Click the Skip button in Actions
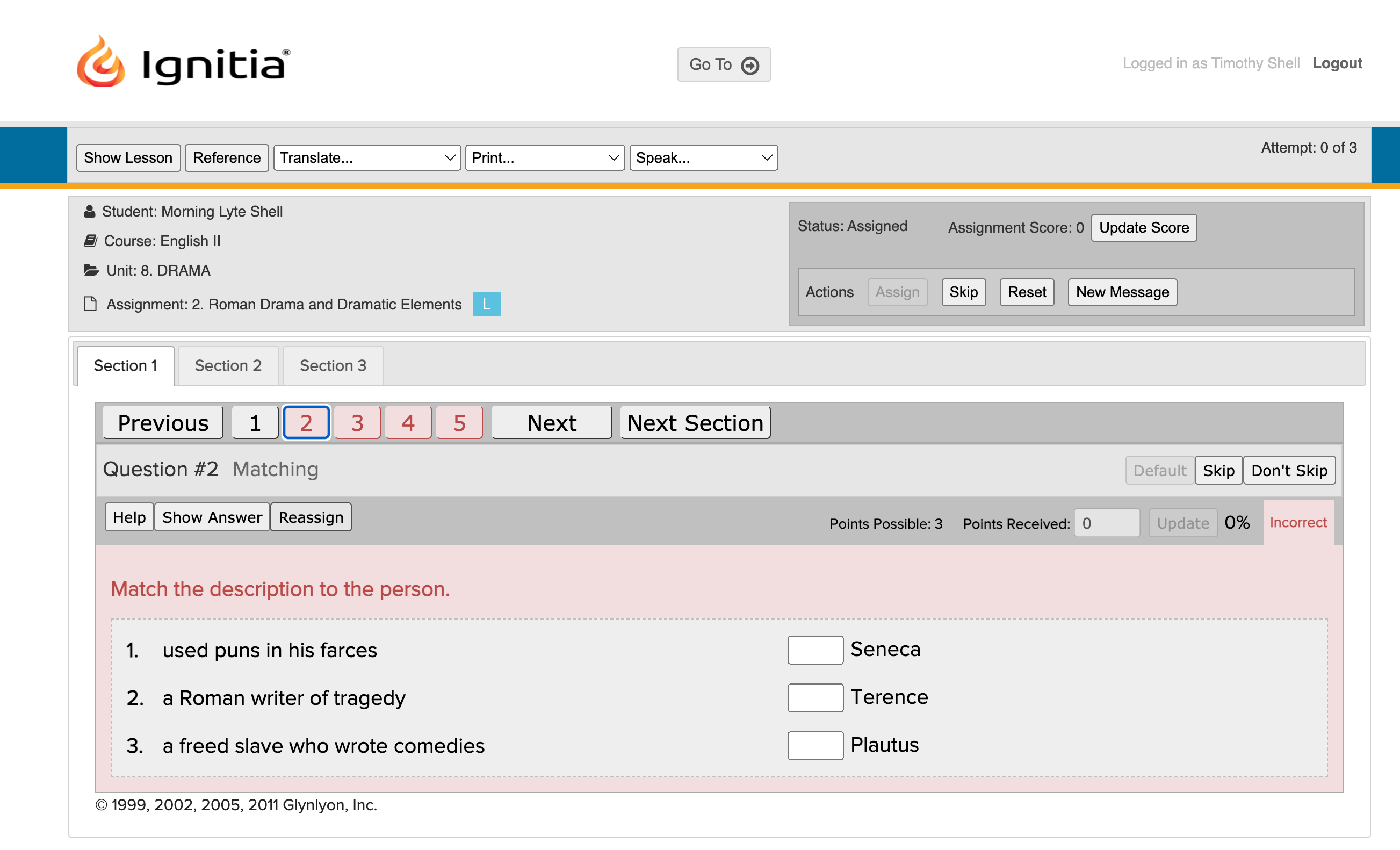 click(x=964, y=292)
